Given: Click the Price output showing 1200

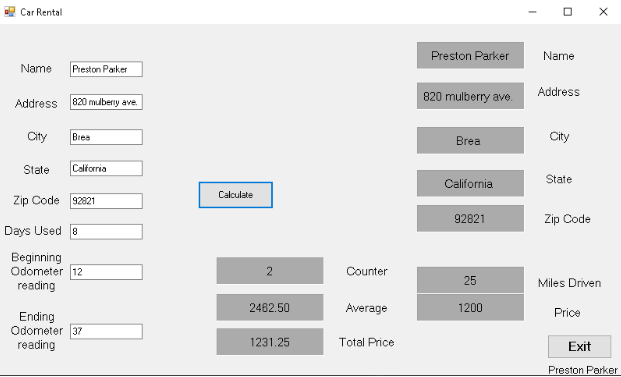Looking at the screenshot, I should (x=470, y=307).
